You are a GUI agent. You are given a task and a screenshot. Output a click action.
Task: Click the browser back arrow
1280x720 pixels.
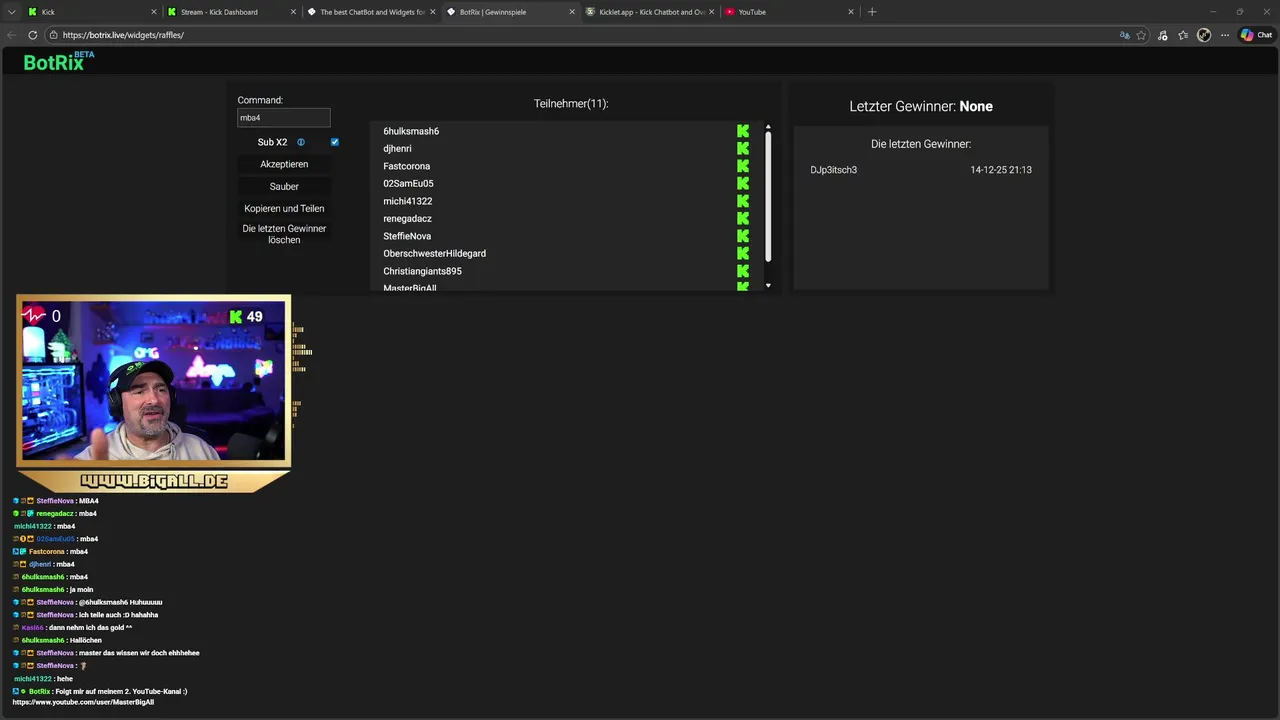click(12, 35)
